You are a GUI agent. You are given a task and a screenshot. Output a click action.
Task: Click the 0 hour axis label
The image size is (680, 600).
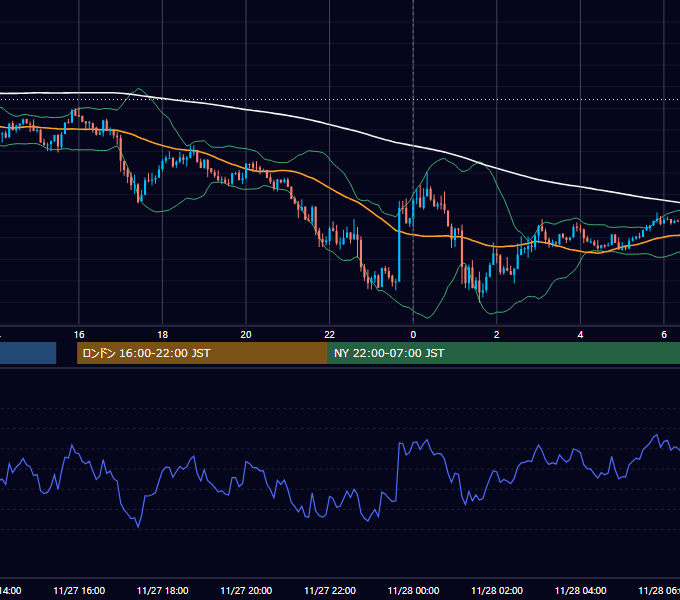413,335
